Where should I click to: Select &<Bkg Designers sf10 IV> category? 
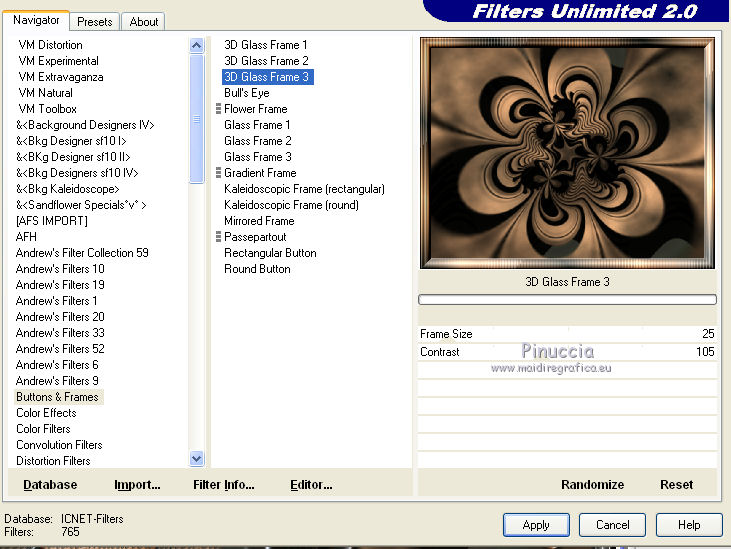77,173
